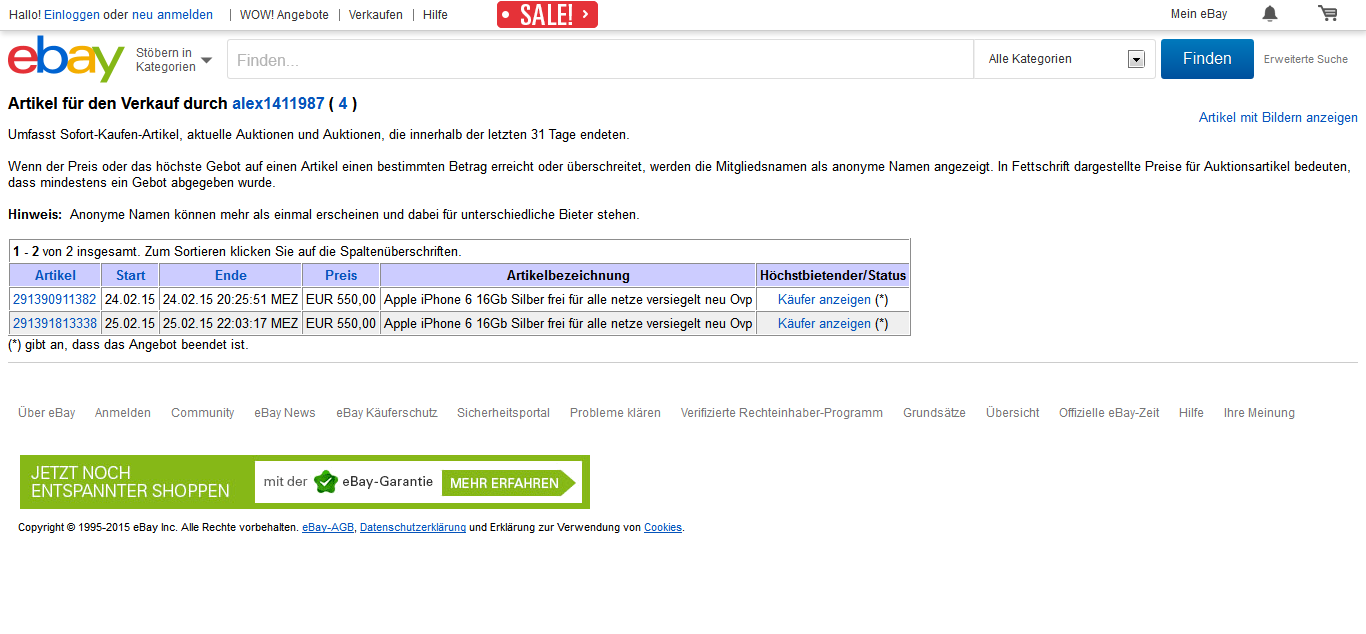The height and width of the screenshot is (634, 1366).
Task: Open the shopping cart icon
Action: point(1328,14)
